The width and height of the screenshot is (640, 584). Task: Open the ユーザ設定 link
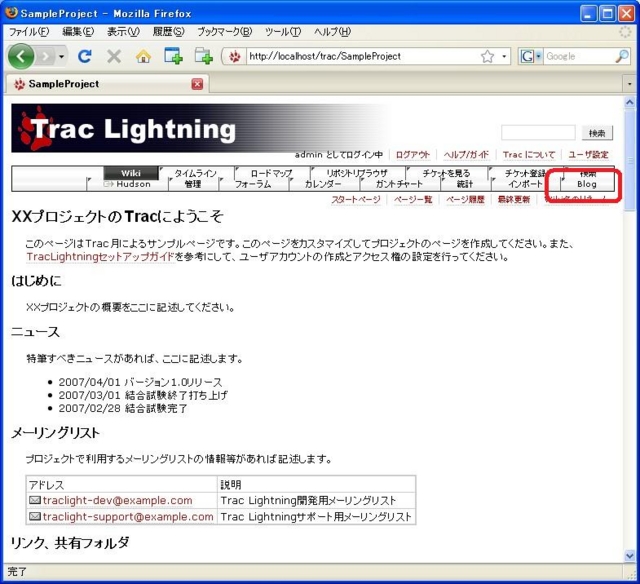(589, 155)
